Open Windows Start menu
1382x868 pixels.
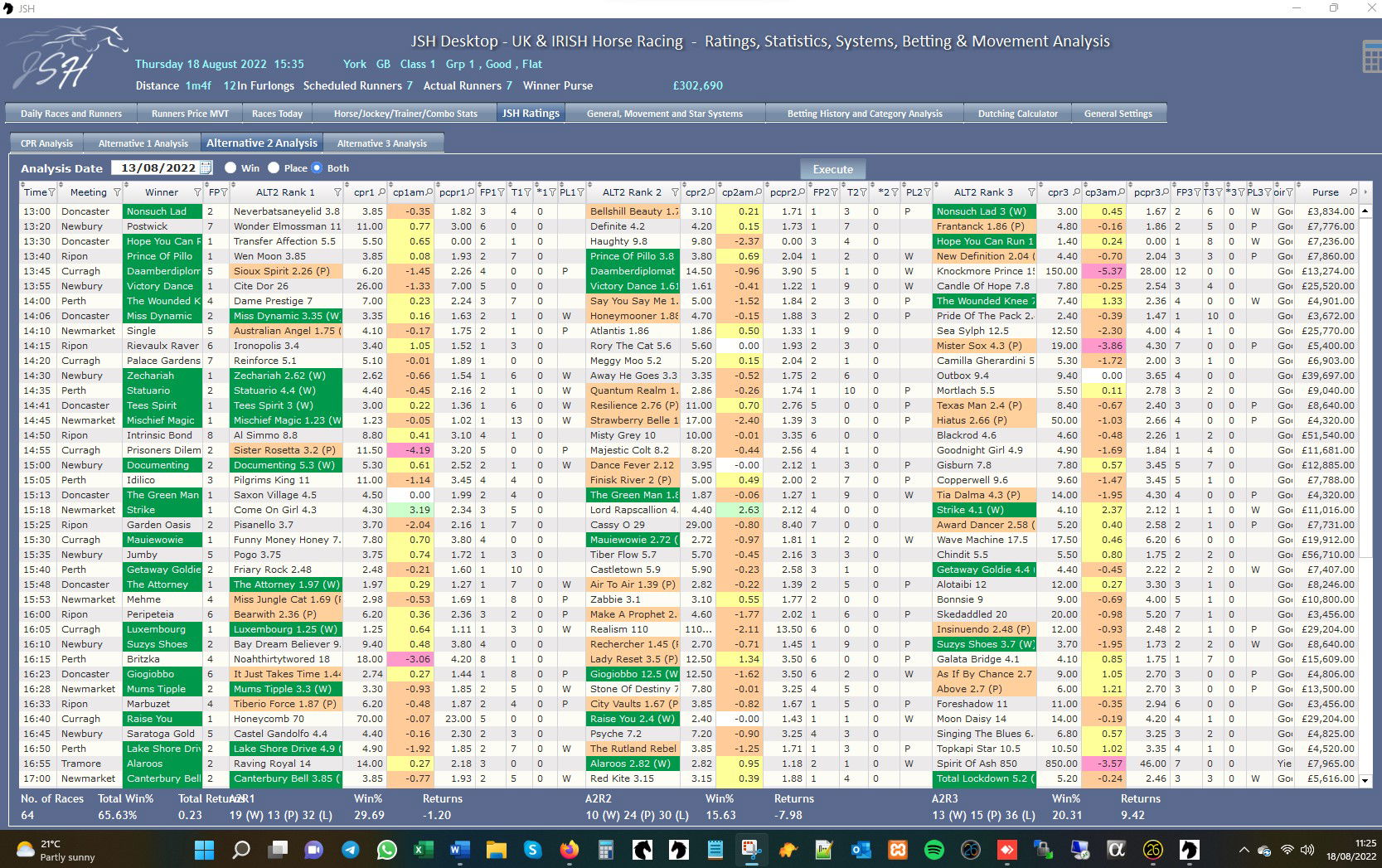click(x=204, y=850)
